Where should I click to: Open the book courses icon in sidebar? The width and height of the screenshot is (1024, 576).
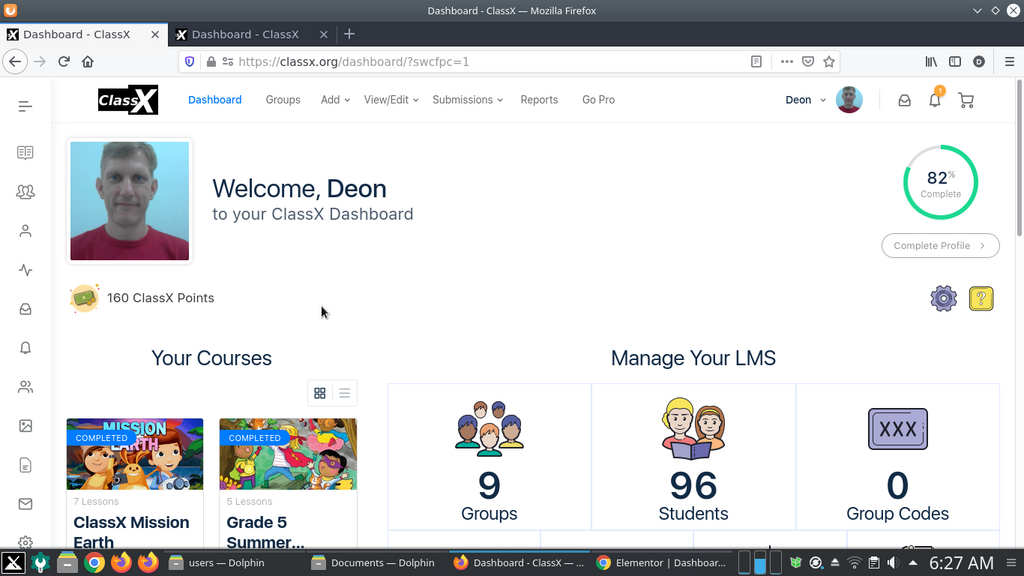click(25, 152)
